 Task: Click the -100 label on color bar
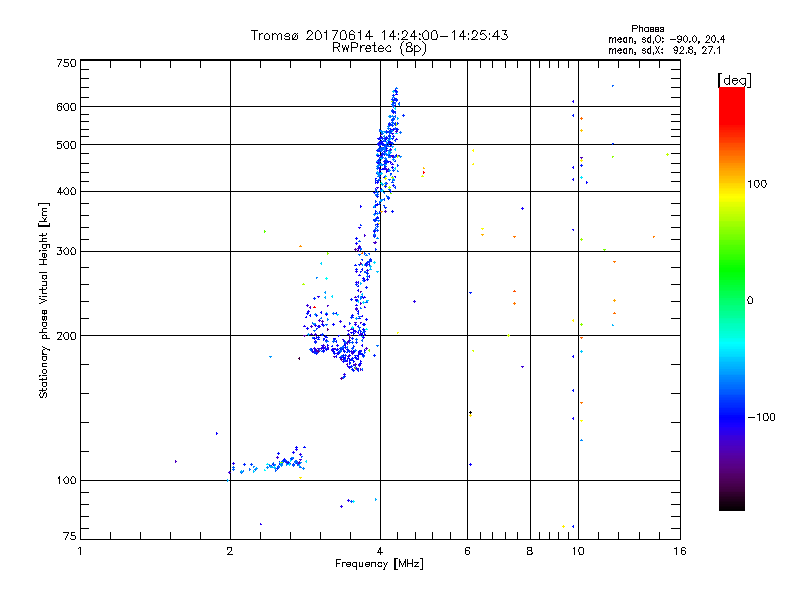[x=762, y=417]
